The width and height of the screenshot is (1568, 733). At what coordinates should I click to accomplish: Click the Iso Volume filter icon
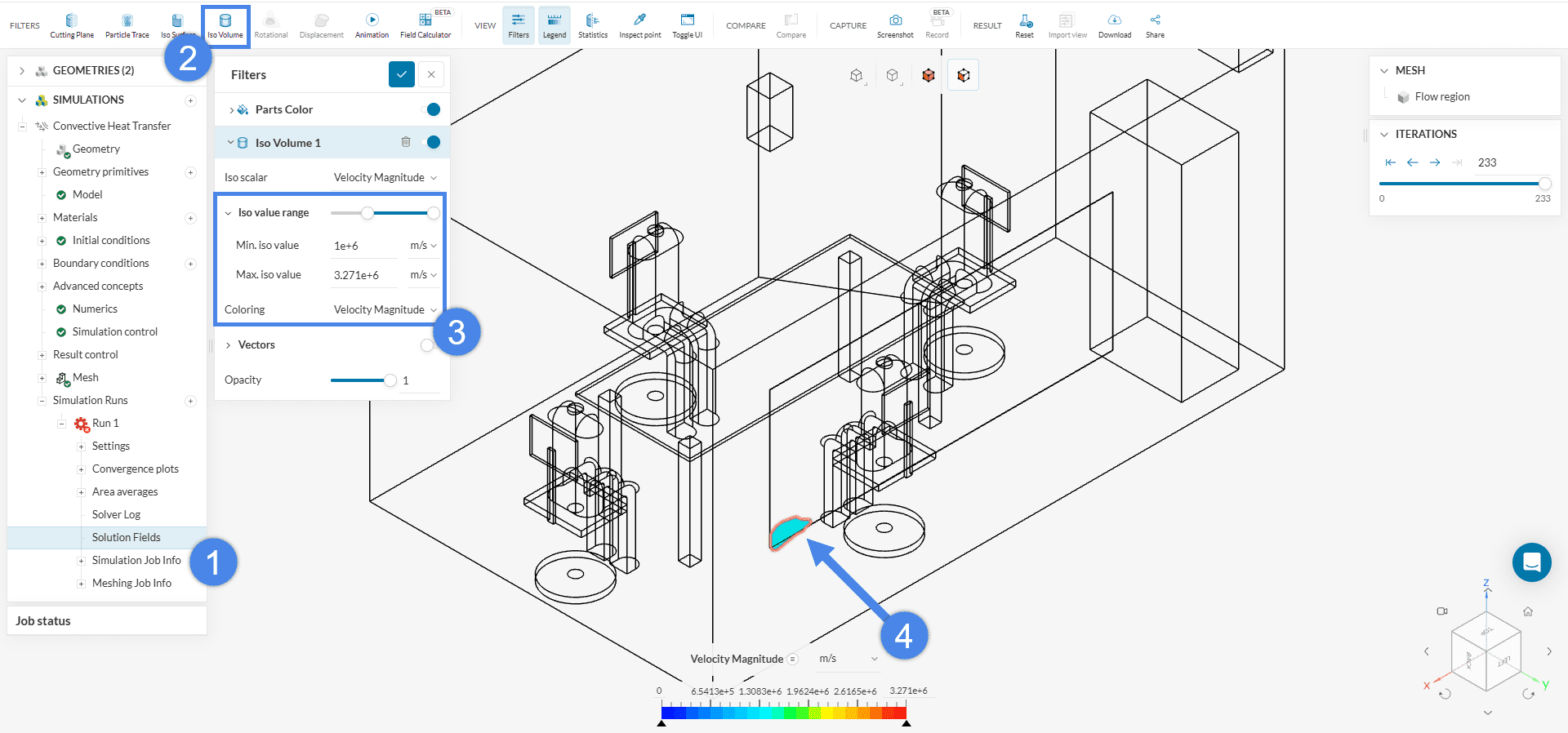[225, 25]
